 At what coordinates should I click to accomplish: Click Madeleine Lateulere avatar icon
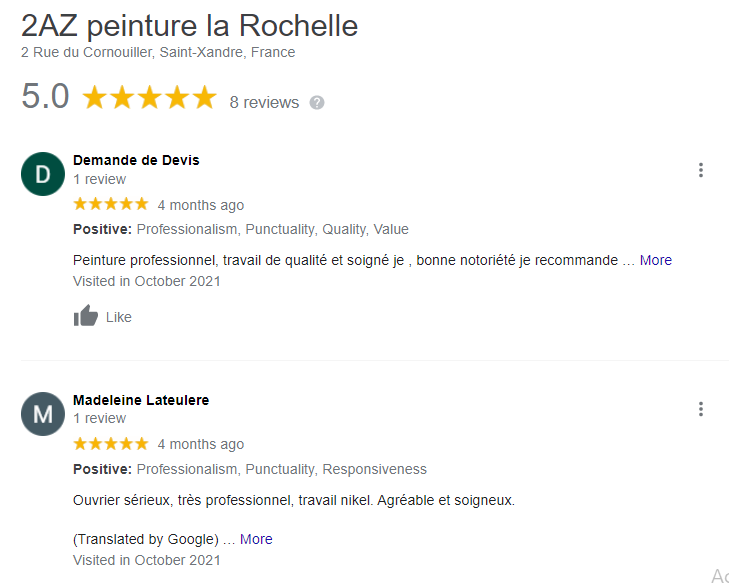pyautogui.click(x=43, y=413)
